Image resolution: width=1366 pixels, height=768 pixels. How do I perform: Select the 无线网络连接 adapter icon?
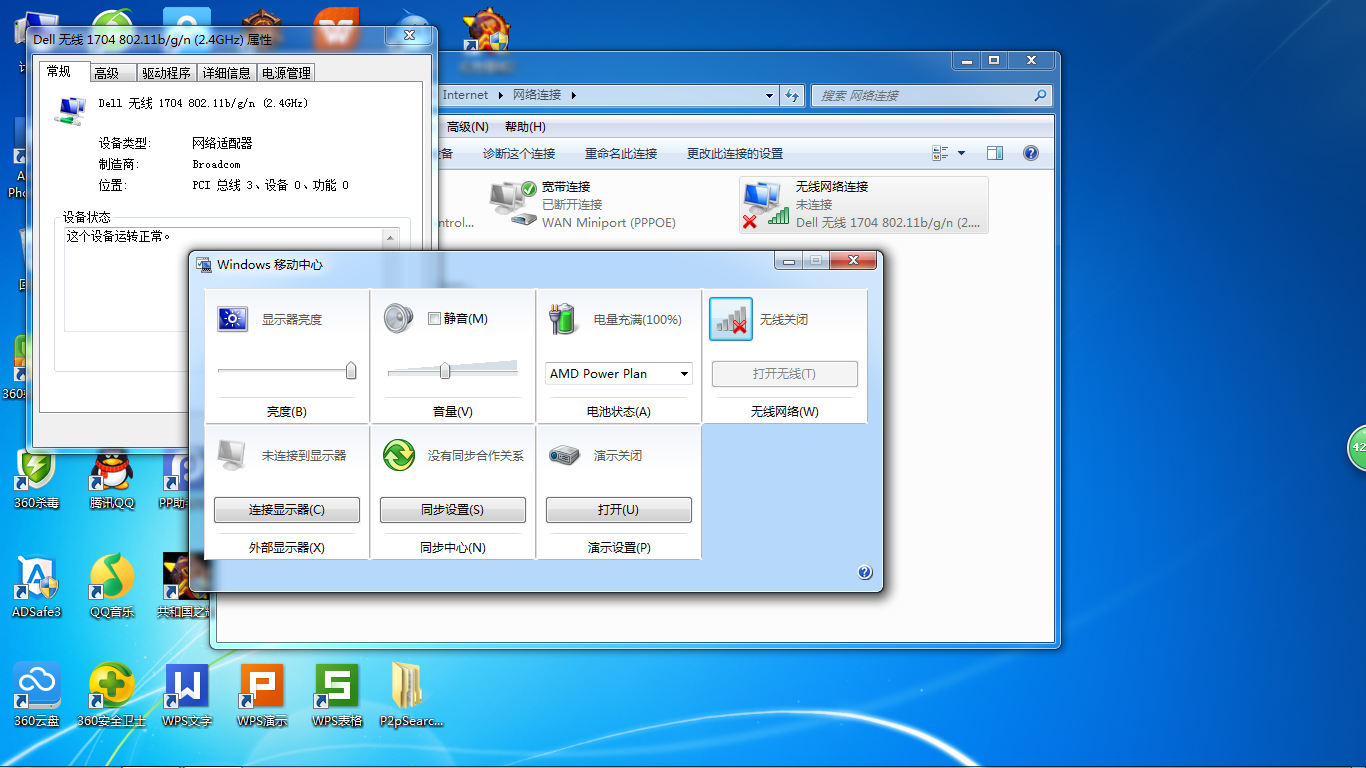point(766,204)
